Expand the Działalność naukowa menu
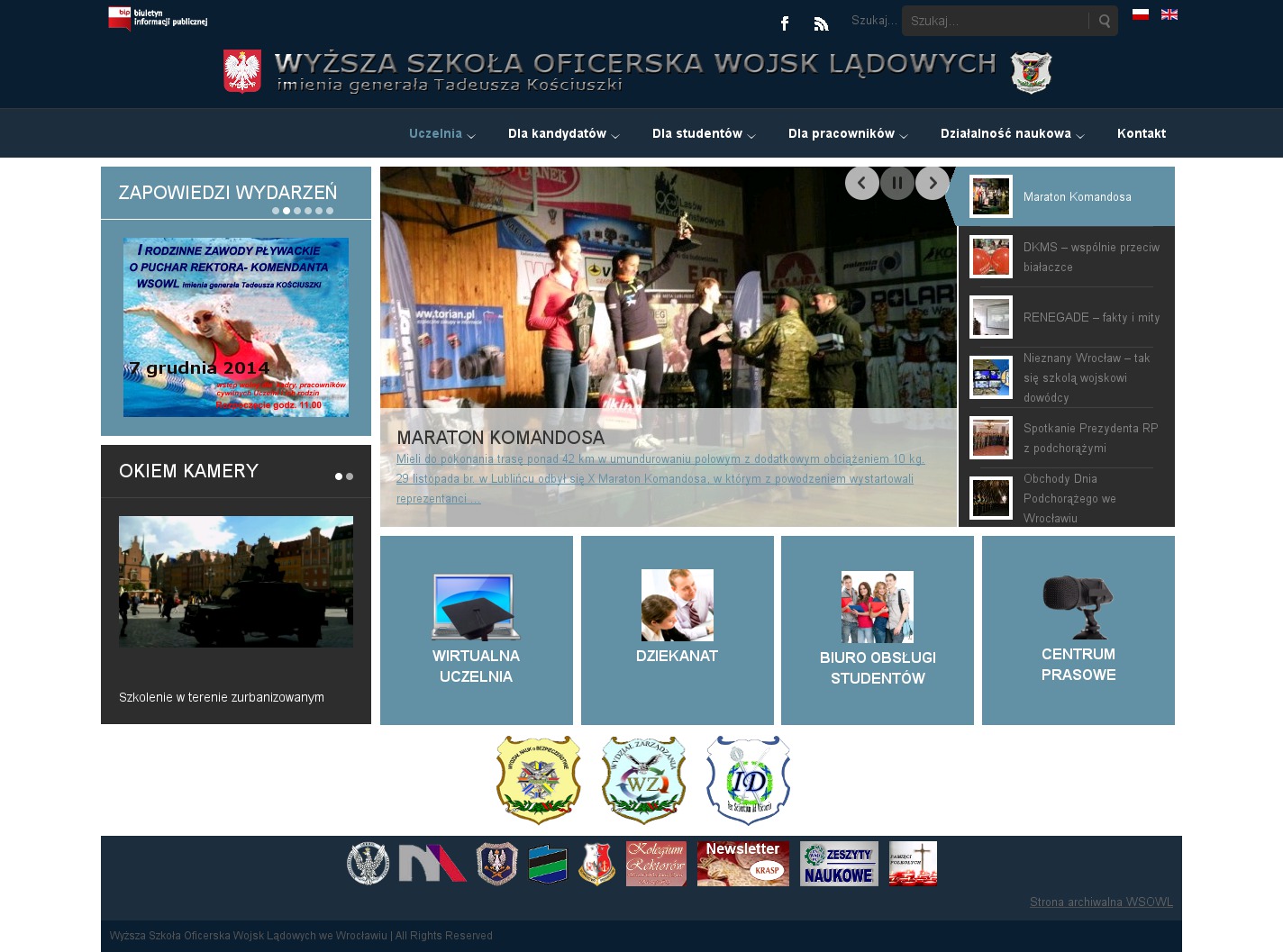Image resolution: width=1283 pixels, height=952 pixels. (x=1012, y=133)
